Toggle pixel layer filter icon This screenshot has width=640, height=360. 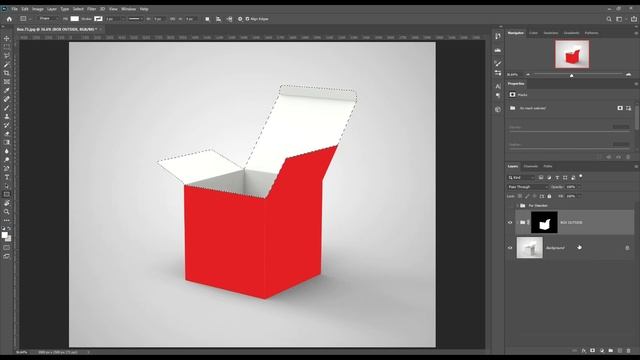pyautogui.click(x=541, y=178)
